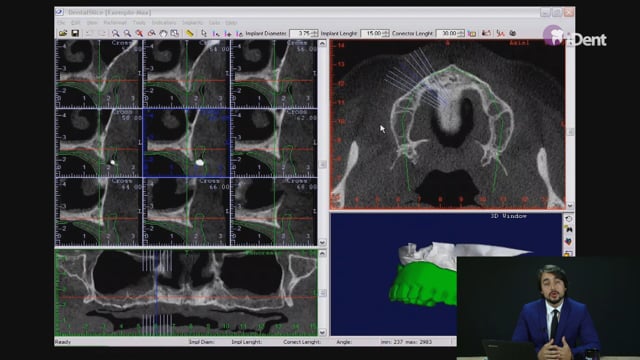Click the 3D Window label
Viewport: 640px width, 360px height.
[x=509, y=216]
